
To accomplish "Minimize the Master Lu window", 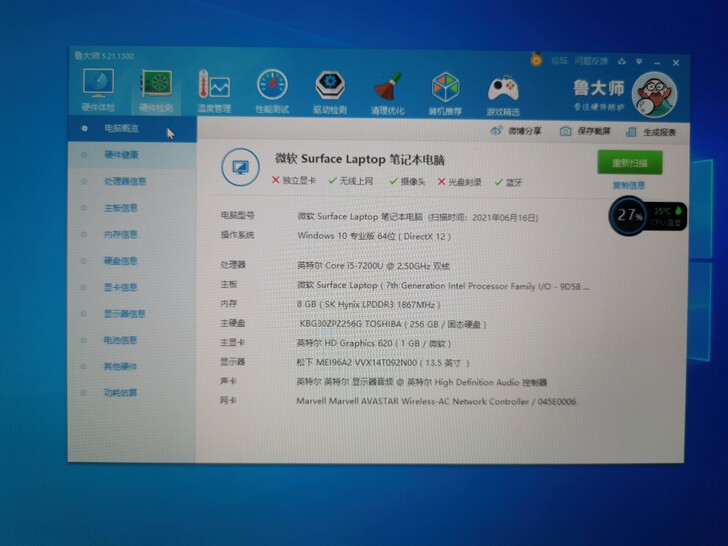I will tap(657, 62).
